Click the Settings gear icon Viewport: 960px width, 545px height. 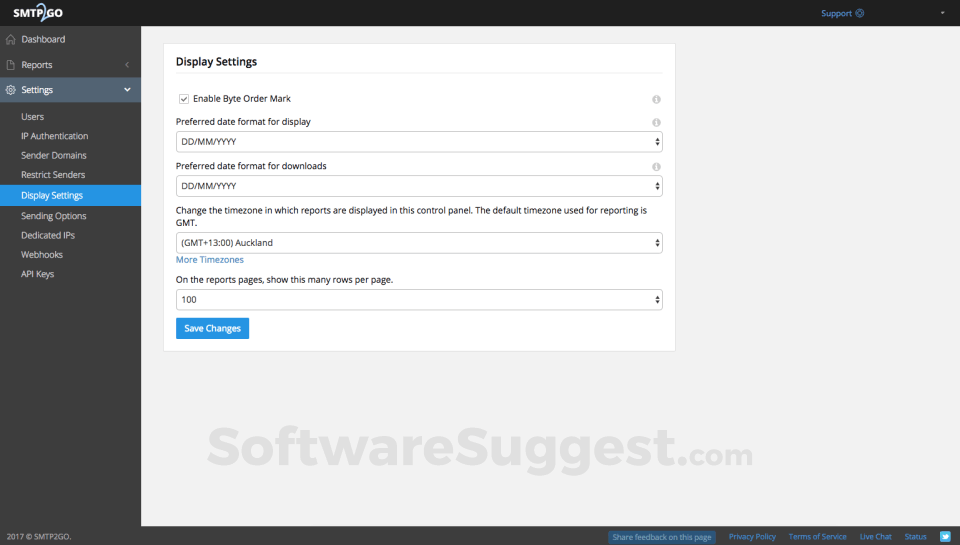point(10,90)
